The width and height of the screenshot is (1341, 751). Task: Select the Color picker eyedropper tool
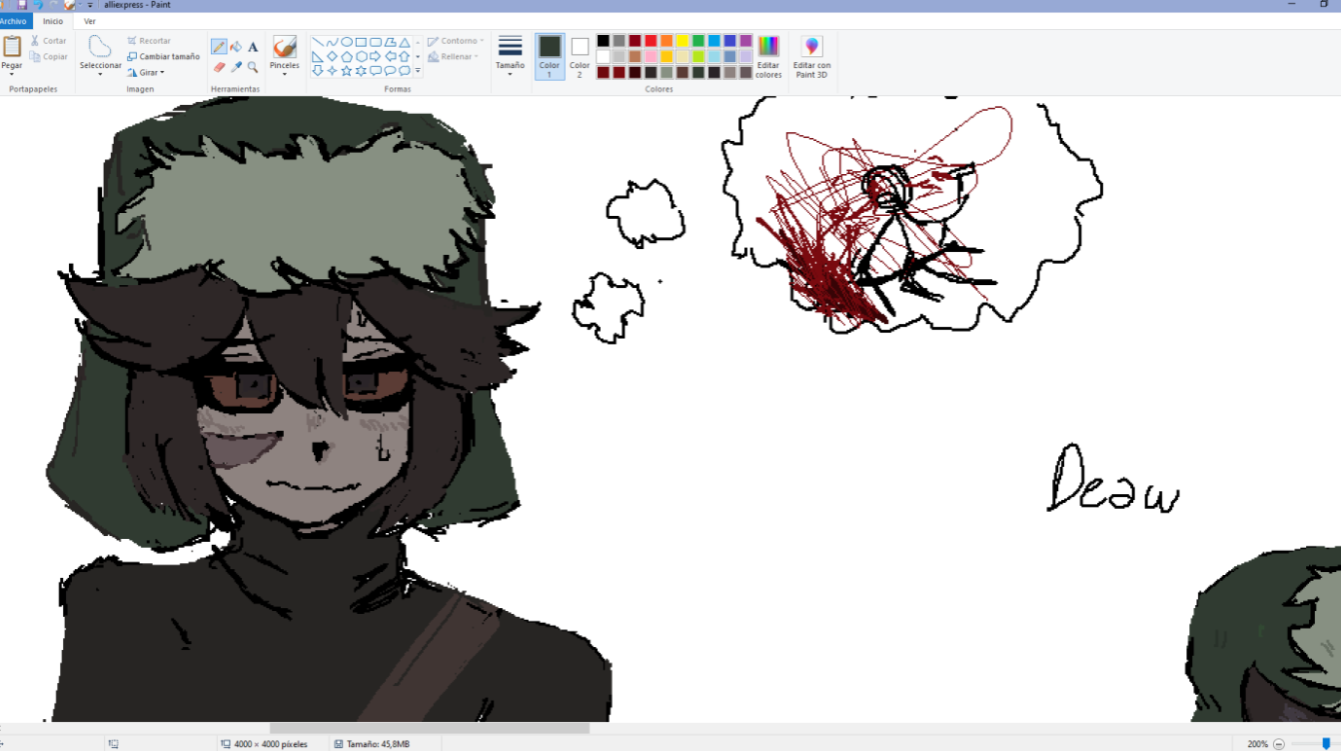tap(236, 67)
